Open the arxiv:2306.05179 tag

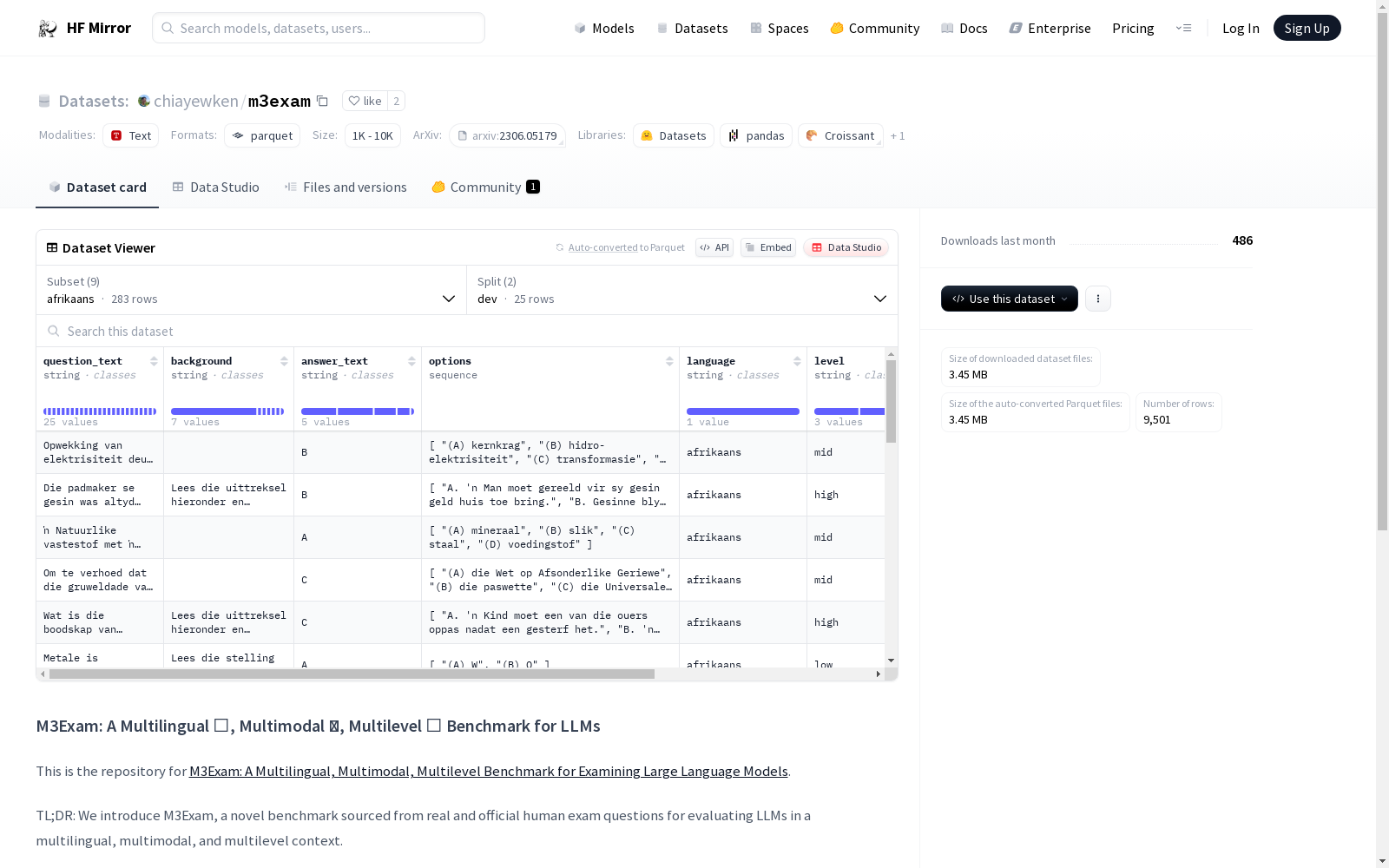point(507,135)
